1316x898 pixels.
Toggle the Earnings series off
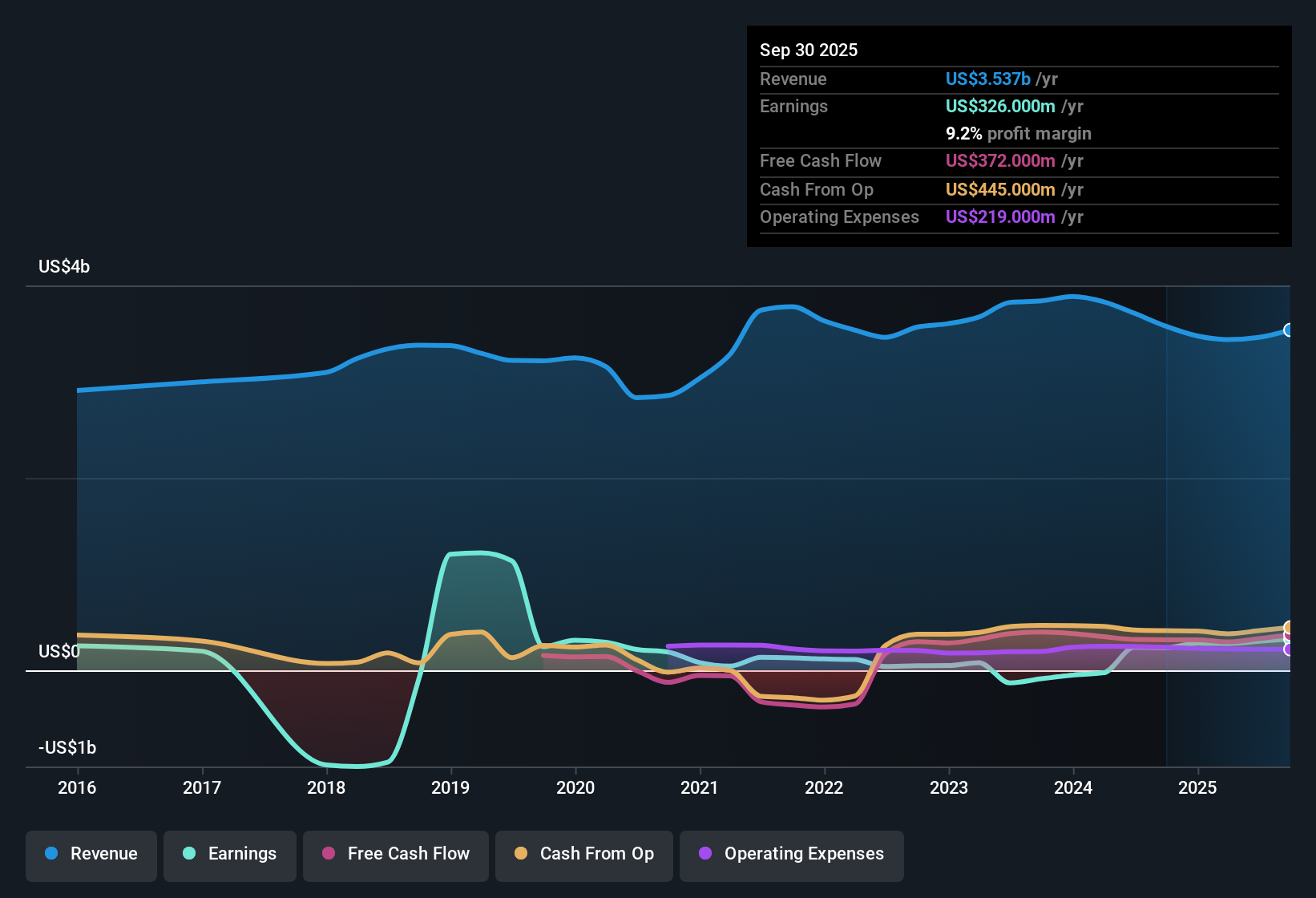click(x=230, y=854)
